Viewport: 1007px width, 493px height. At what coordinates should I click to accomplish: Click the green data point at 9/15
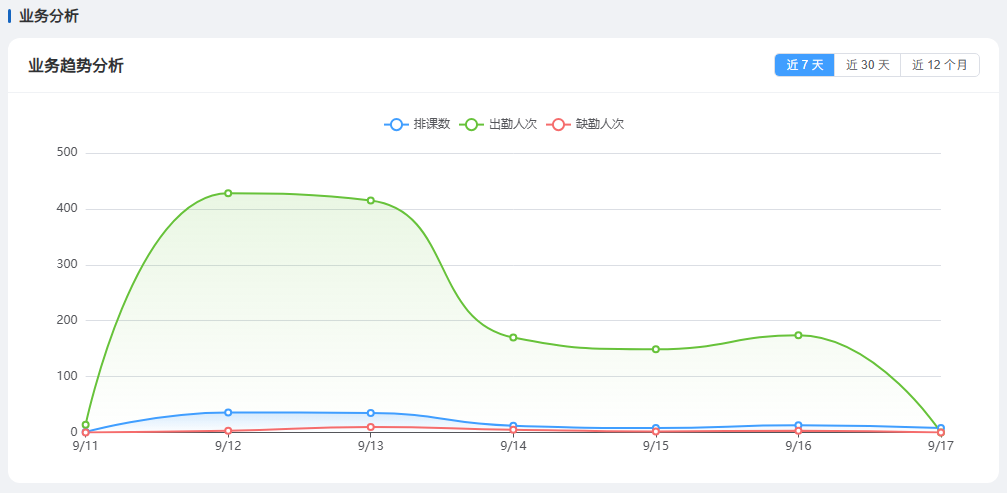click(656, 349)
